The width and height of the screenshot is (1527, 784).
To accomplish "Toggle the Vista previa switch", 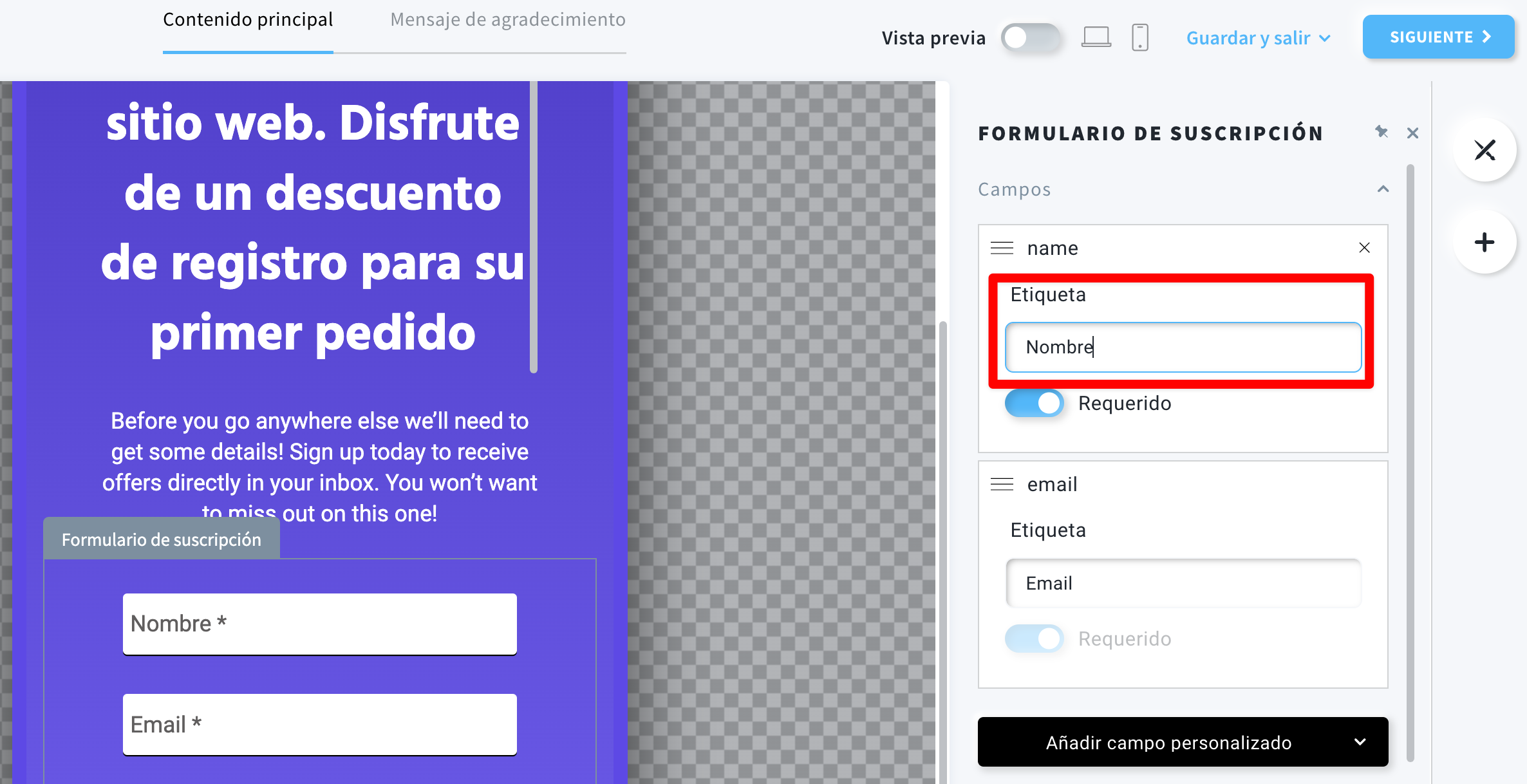I will [x=1030, y=37].
